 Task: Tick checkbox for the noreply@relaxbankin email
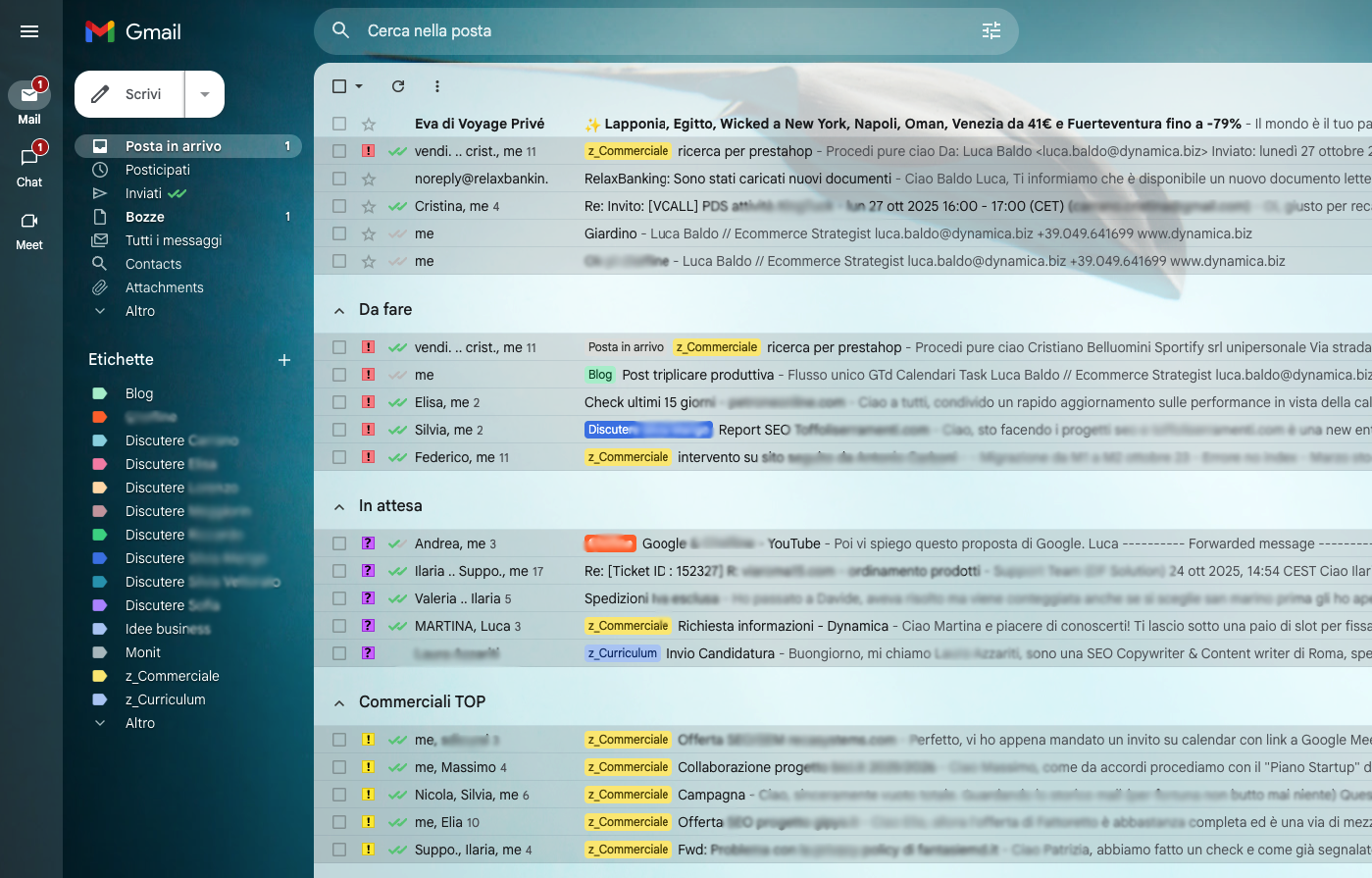tap(339, 179)
